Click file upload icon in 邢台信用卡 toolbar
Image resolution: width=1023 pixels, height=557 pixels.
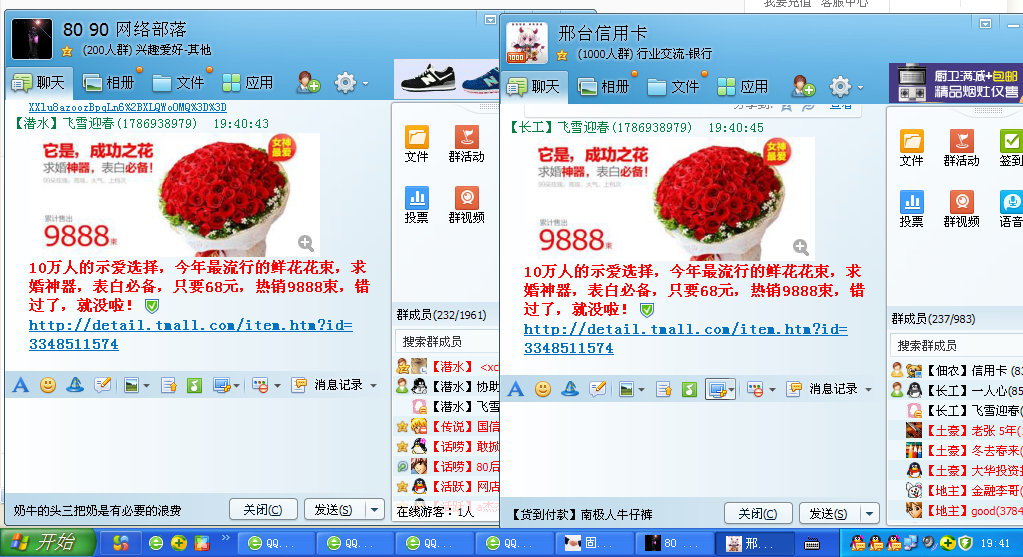click(x=664, y=389)
